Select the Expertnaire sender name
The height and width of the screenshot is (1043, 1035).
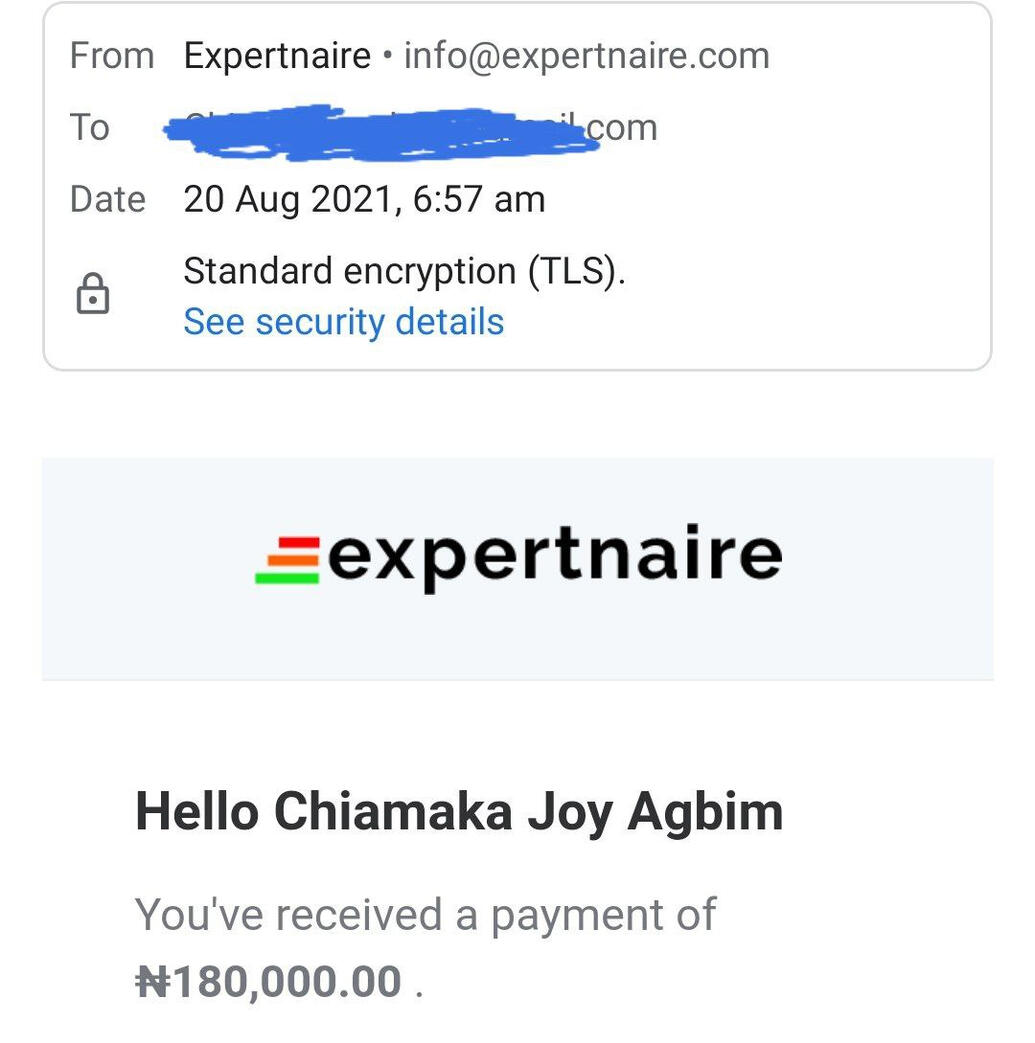click(x=277, y=56)
